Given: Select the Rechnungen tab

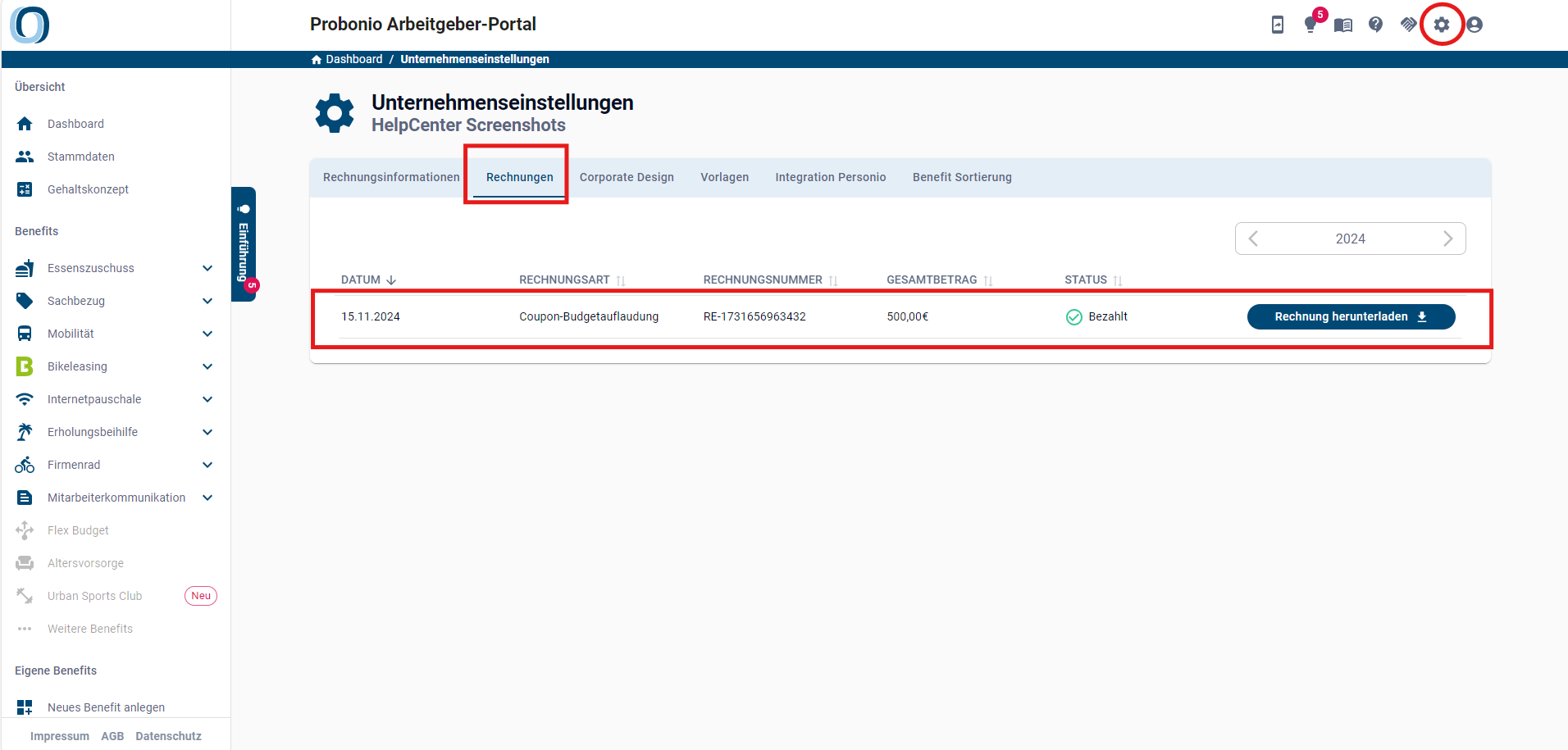Looking at the screenshot, I should pyautogui.click(x=519, y=177).
